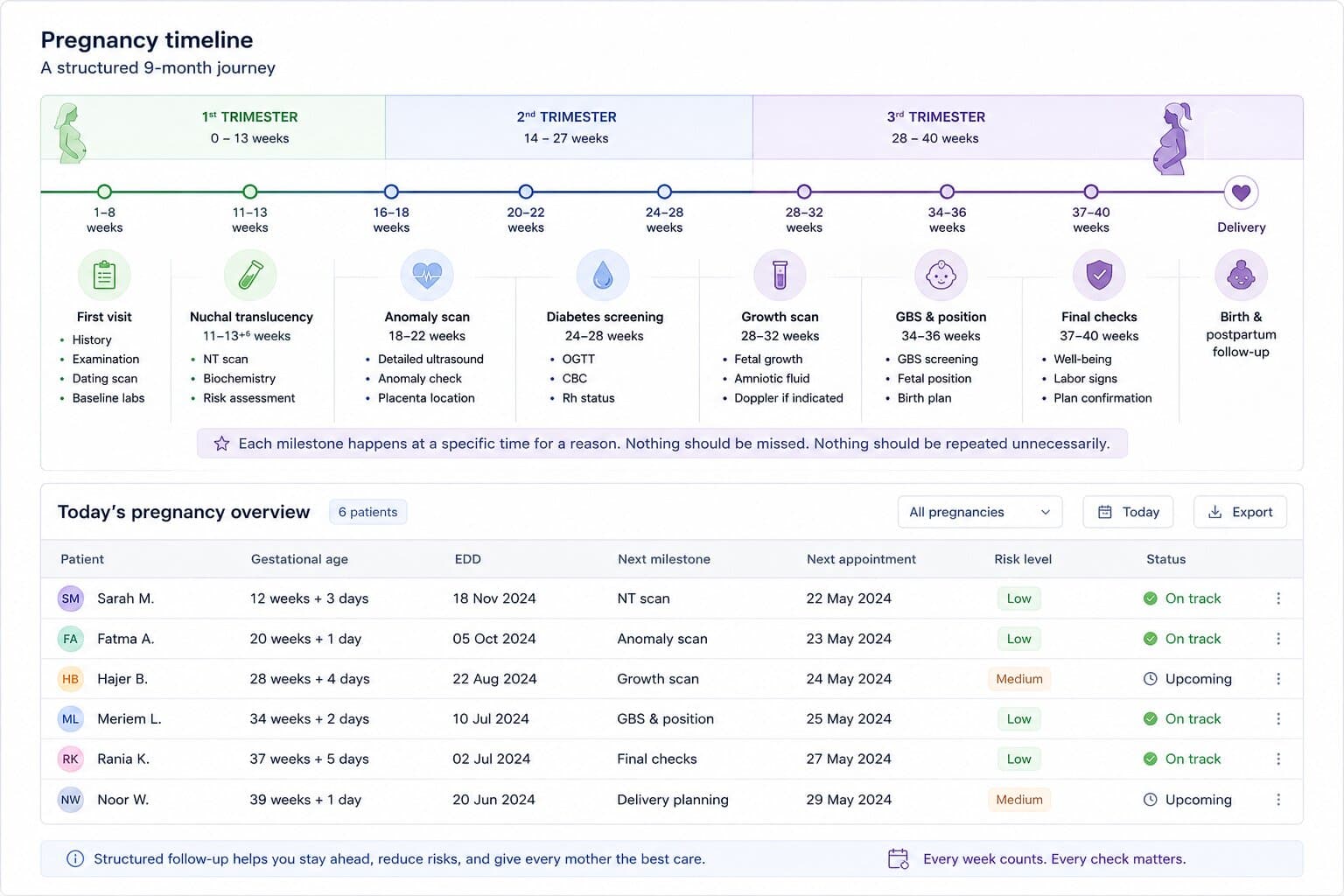The height and width of the screenshot is (896, 1344).
Task: Click the RK avatar for Rania K.
Action: [x=71, y=759]
